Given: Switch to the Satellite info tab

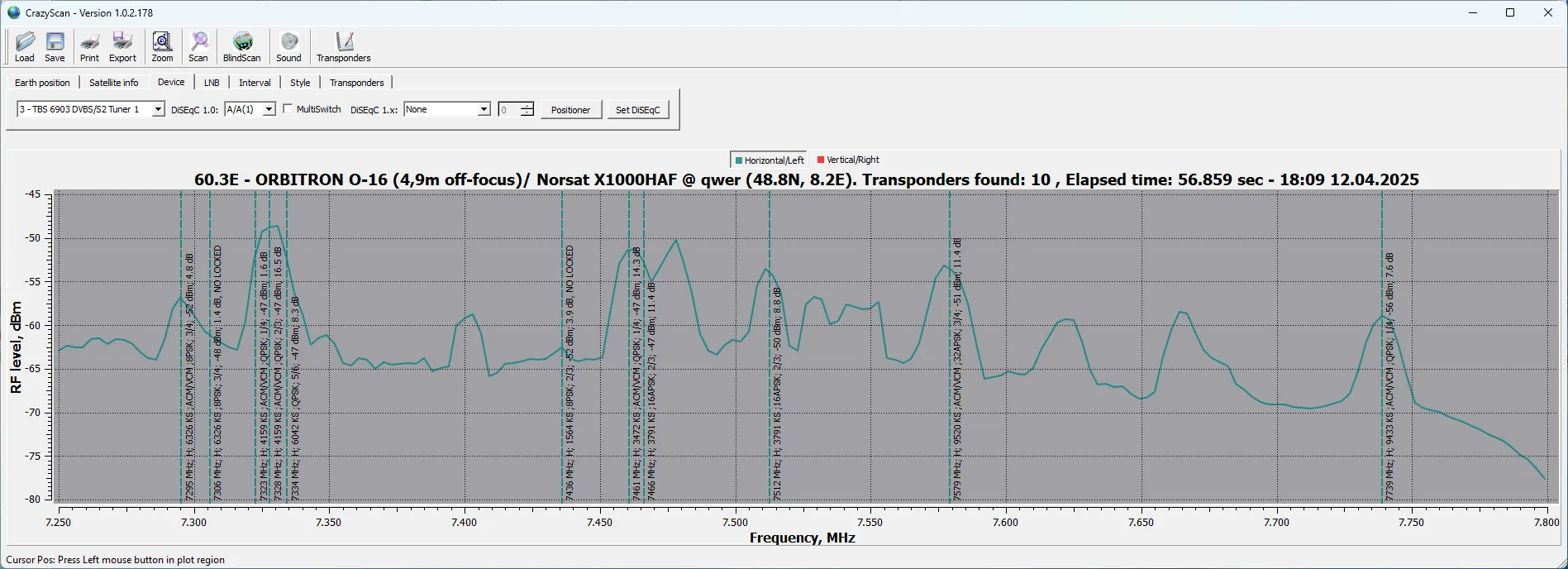Looking at the screenshot, I should tap(114, 83).
